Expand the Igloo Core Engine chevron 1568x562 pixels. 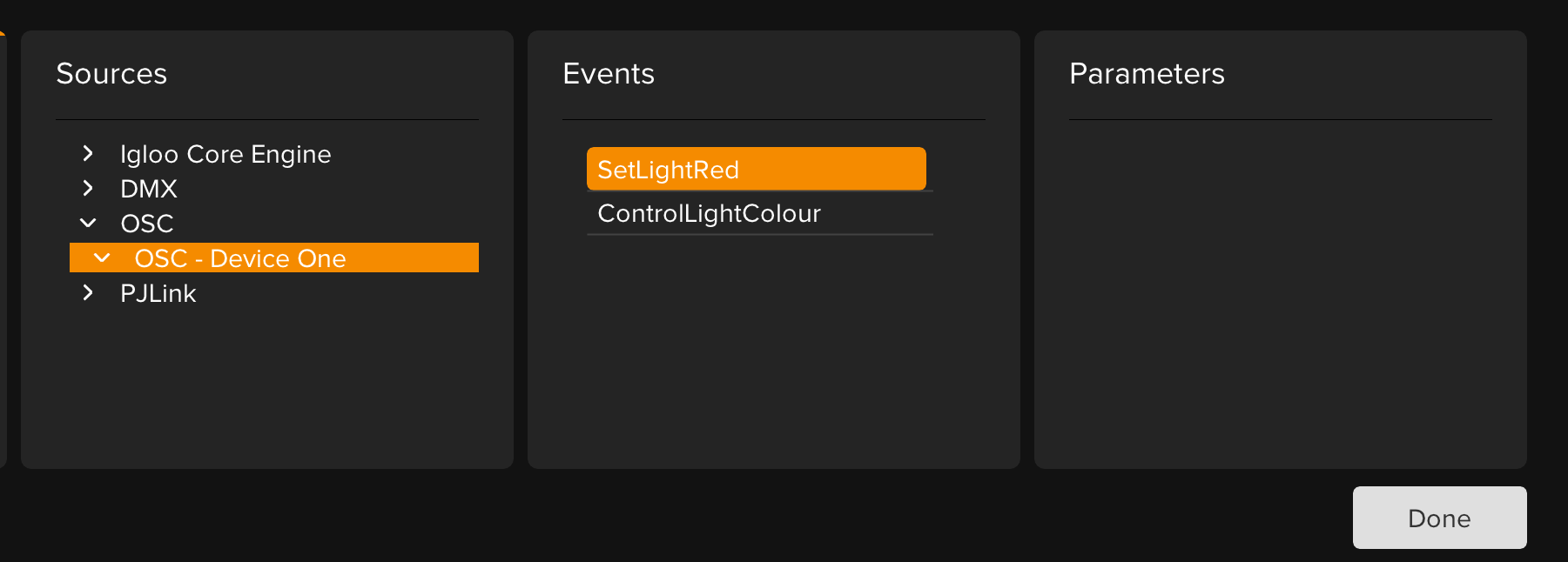tap(88, 154)
